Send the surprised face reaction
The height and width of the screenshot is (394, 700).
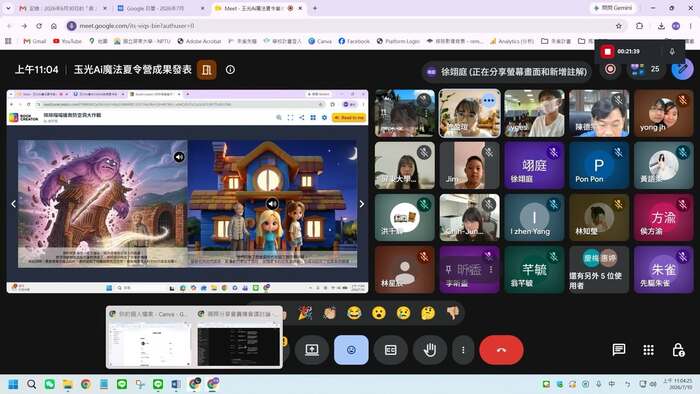point(379,313)
